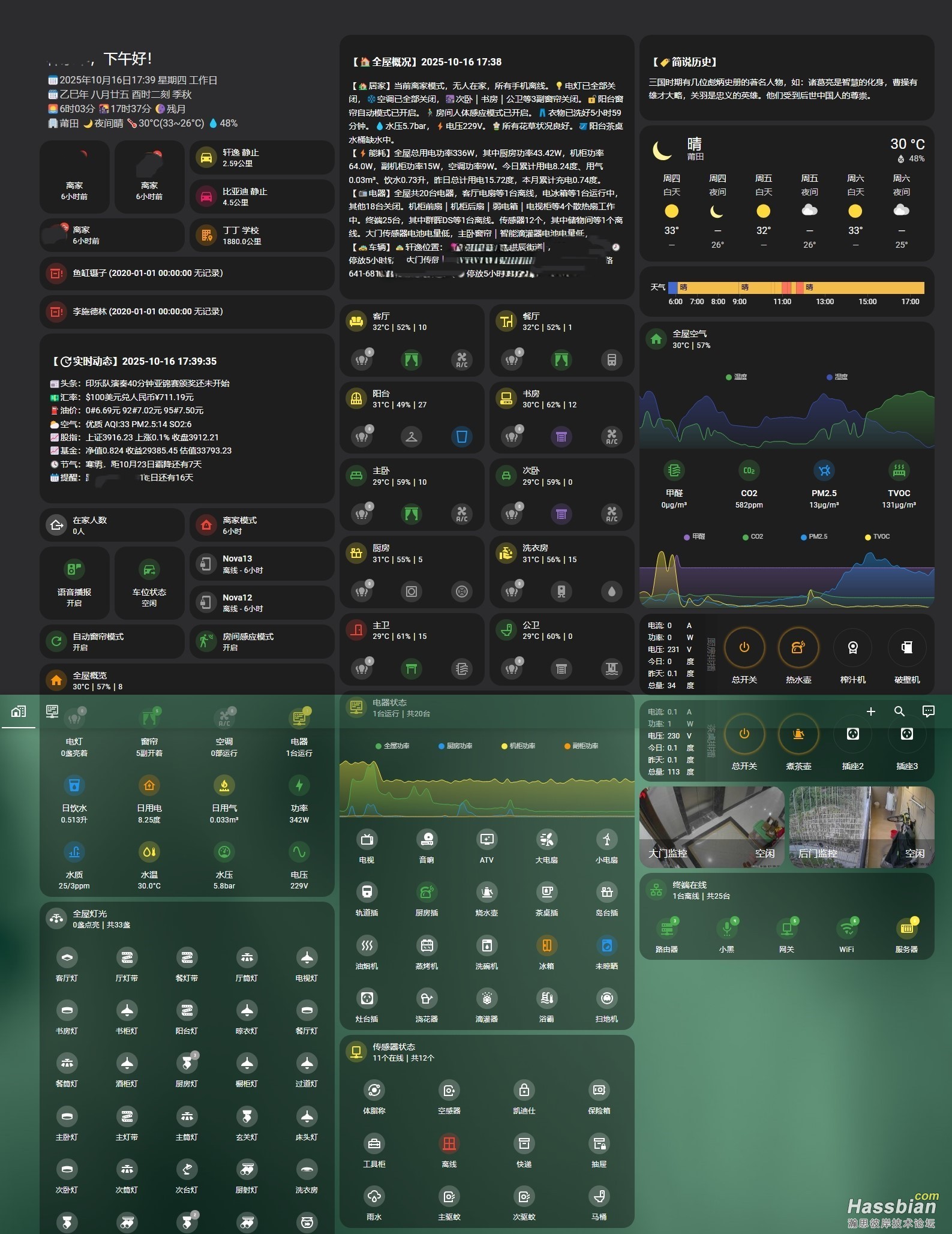Click the search magnifier icon
Screen dimensions: 952x1234
(899, 711)
